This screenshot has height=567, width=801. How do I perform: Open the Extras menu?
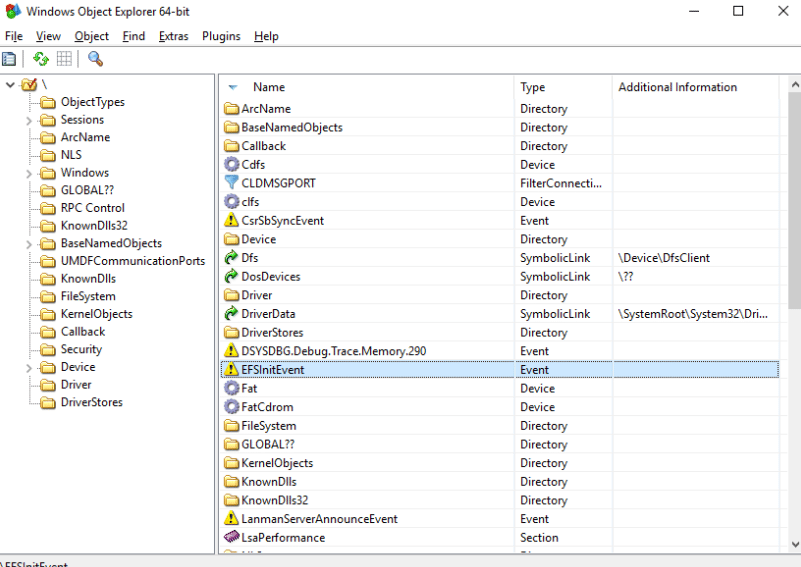coord(173,36)
